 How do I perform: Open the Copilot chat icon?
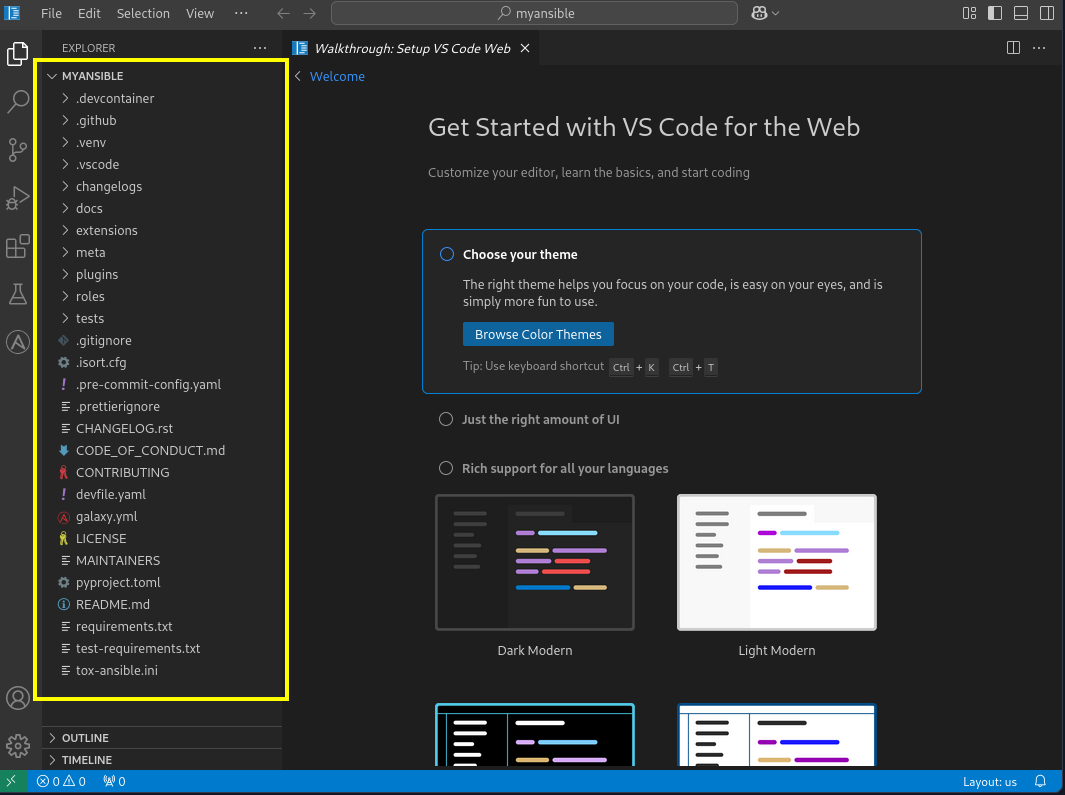pyautogui.click(x=759, y=13)
